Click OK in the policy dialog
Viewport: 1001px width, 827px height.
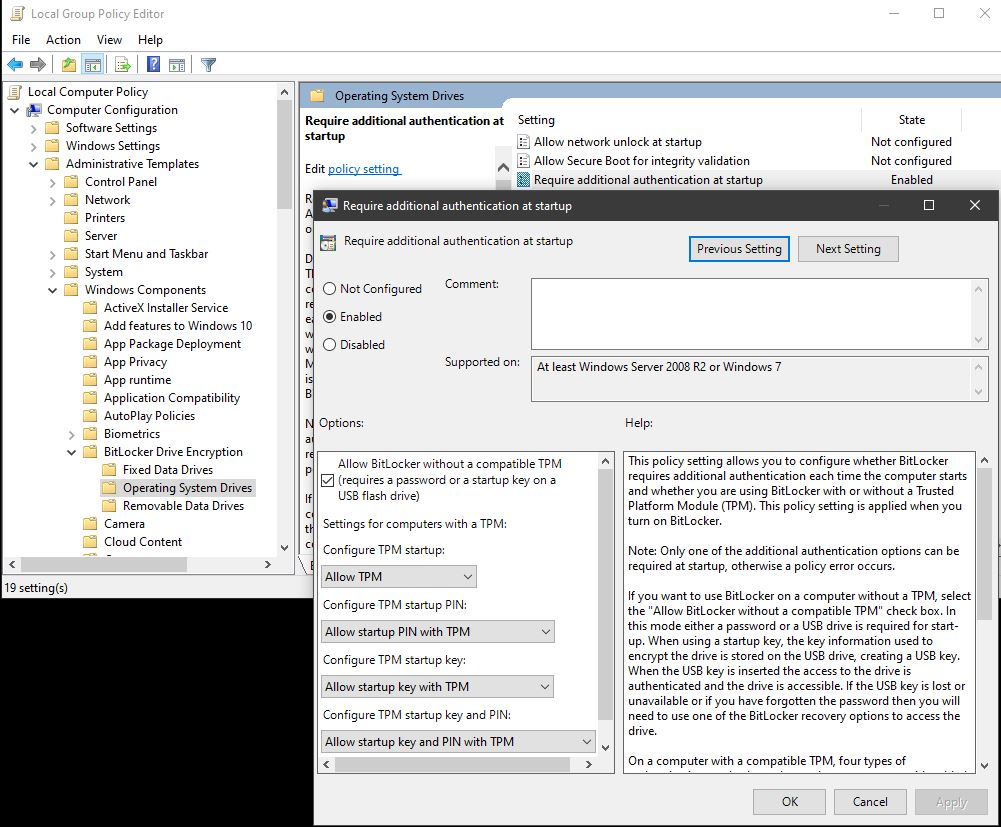click(x=790, y=801)
